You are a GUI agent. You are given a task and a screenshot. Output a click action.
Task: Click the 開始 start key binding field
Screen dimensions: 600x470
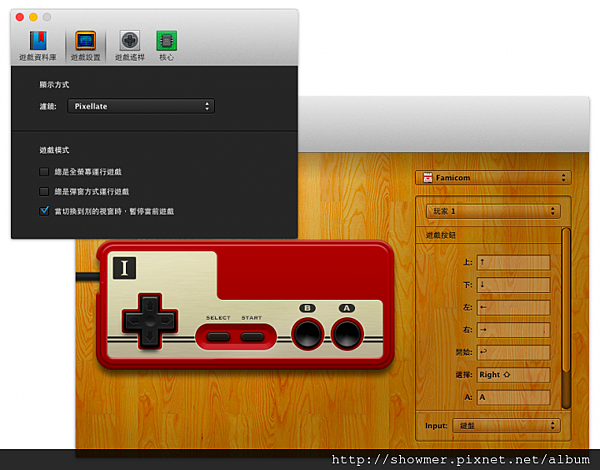pos(513,352)
